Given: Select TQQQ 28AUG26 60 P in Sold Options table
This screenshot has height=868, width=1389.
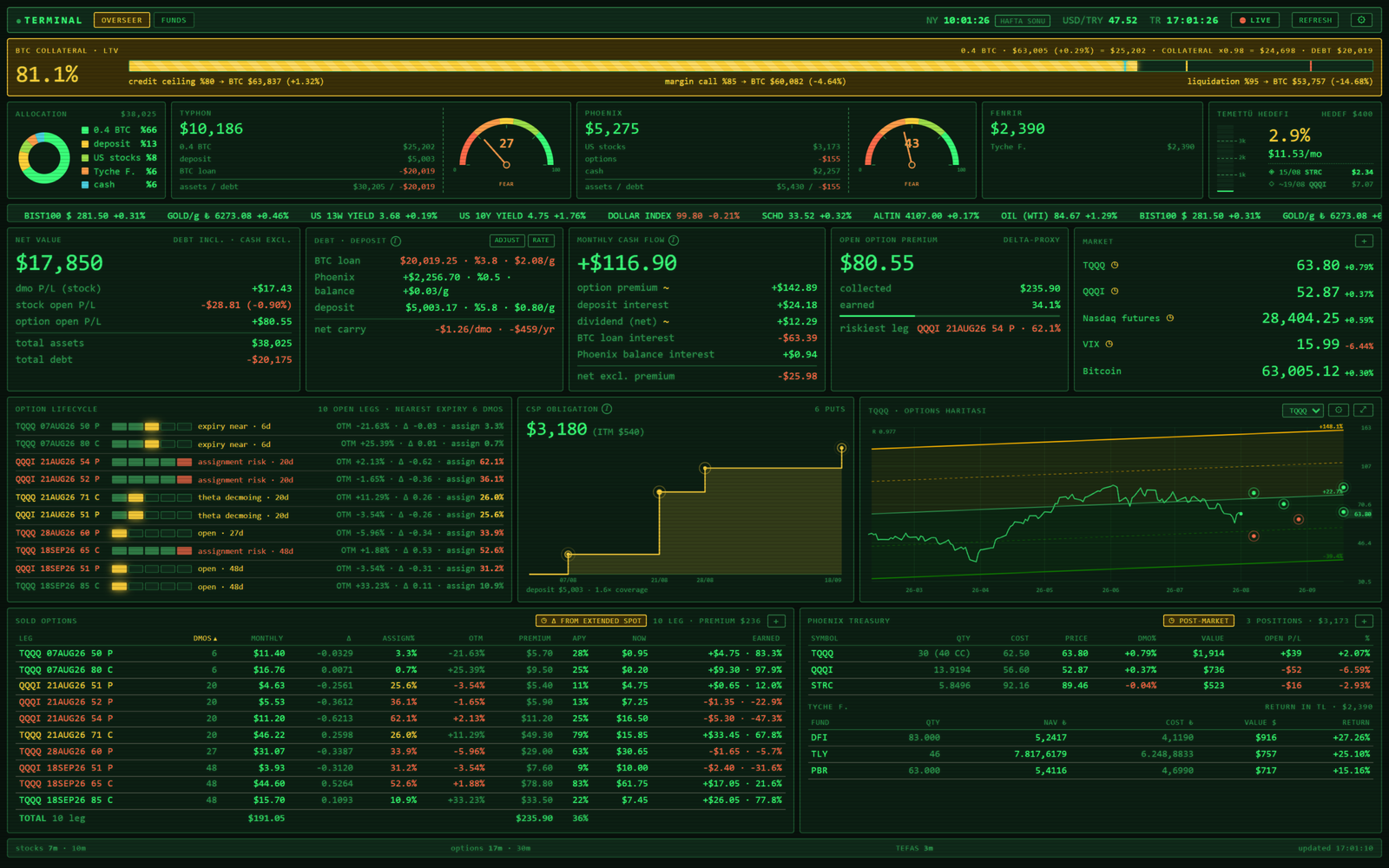Looking at the screenshot, I should point(401,752).
